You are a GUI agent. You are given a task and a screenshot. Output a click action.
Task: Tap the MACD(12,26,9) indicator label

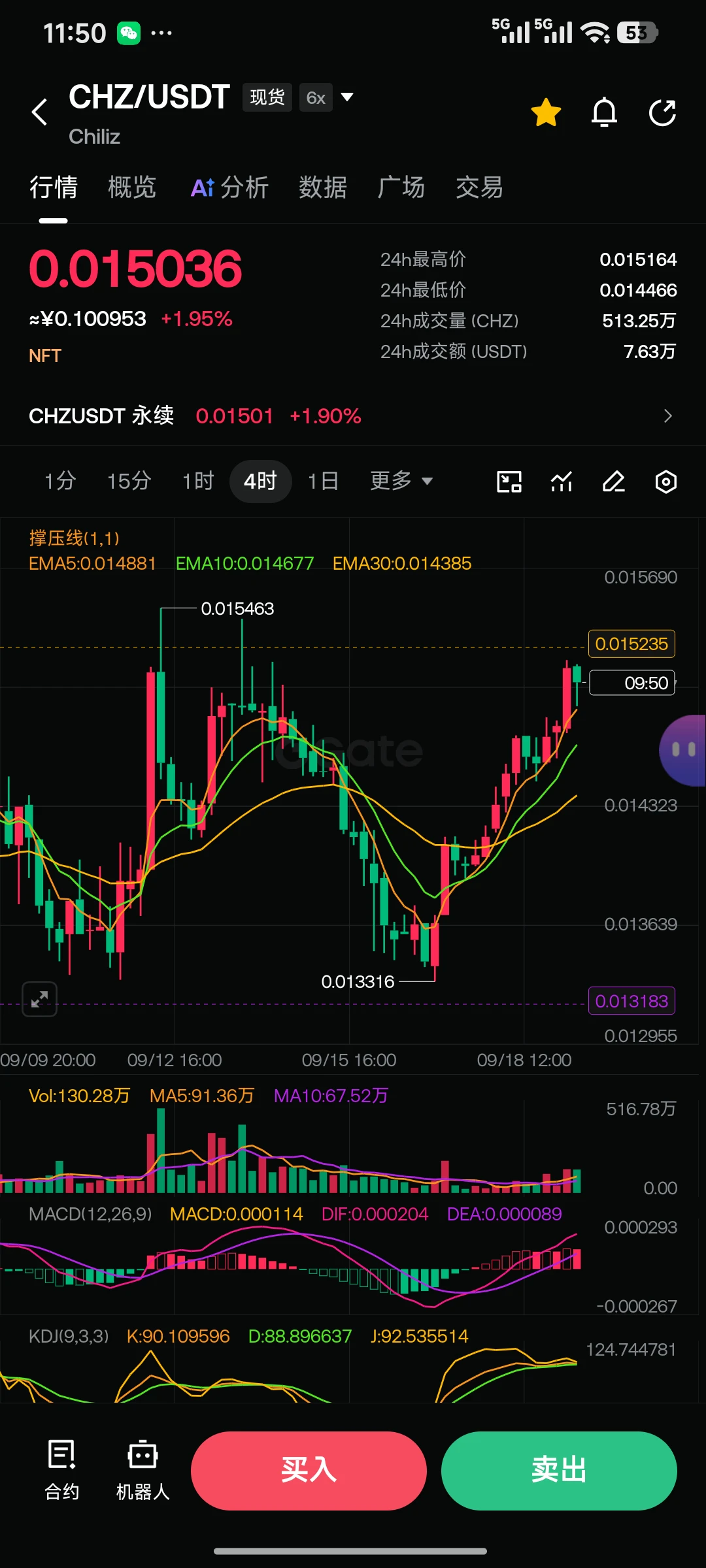(90, 1214)
